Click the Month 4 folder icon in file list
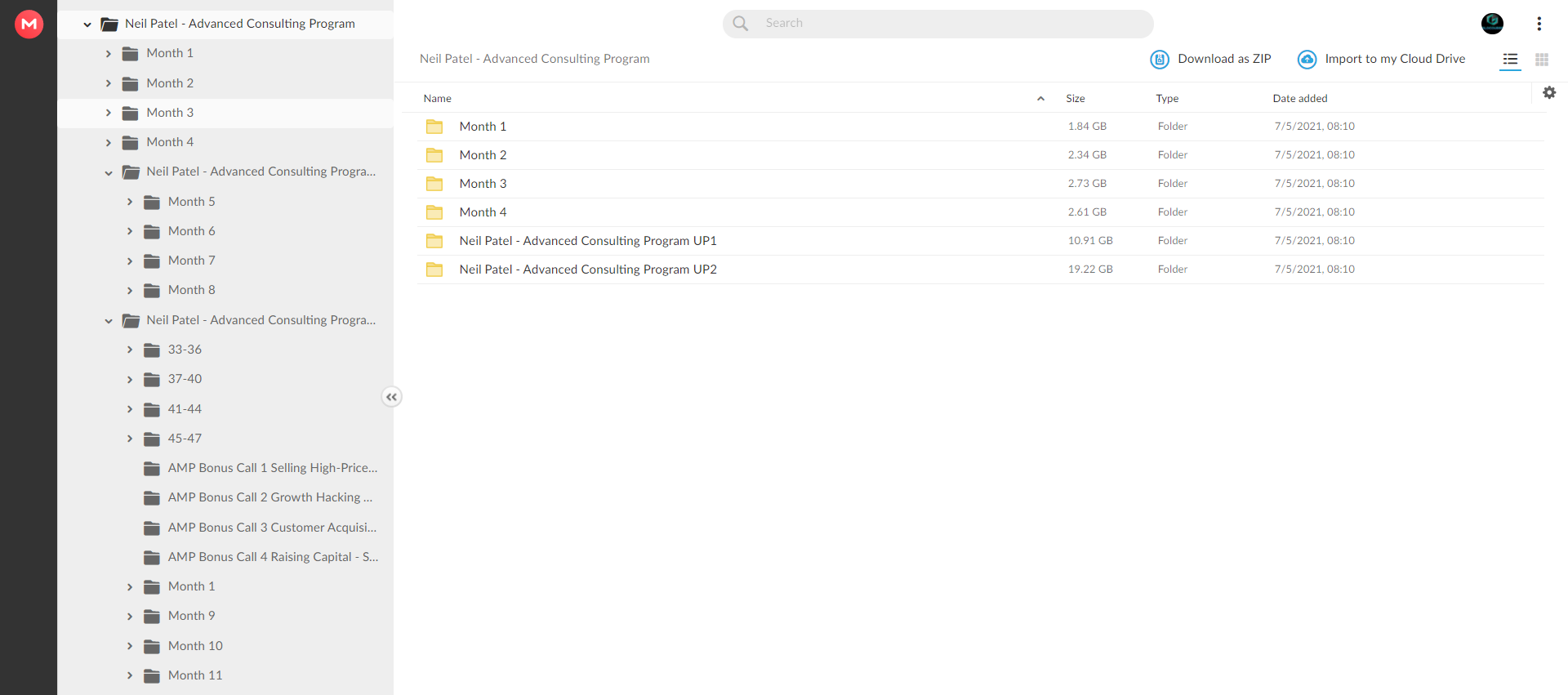This screenshot has width=1568, height=695. (x=434, y=212)
